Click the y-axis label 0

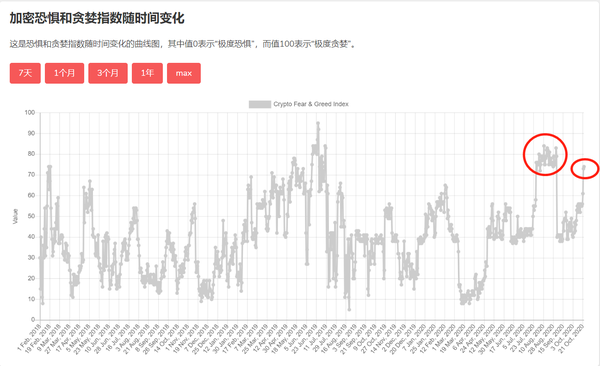33,319
